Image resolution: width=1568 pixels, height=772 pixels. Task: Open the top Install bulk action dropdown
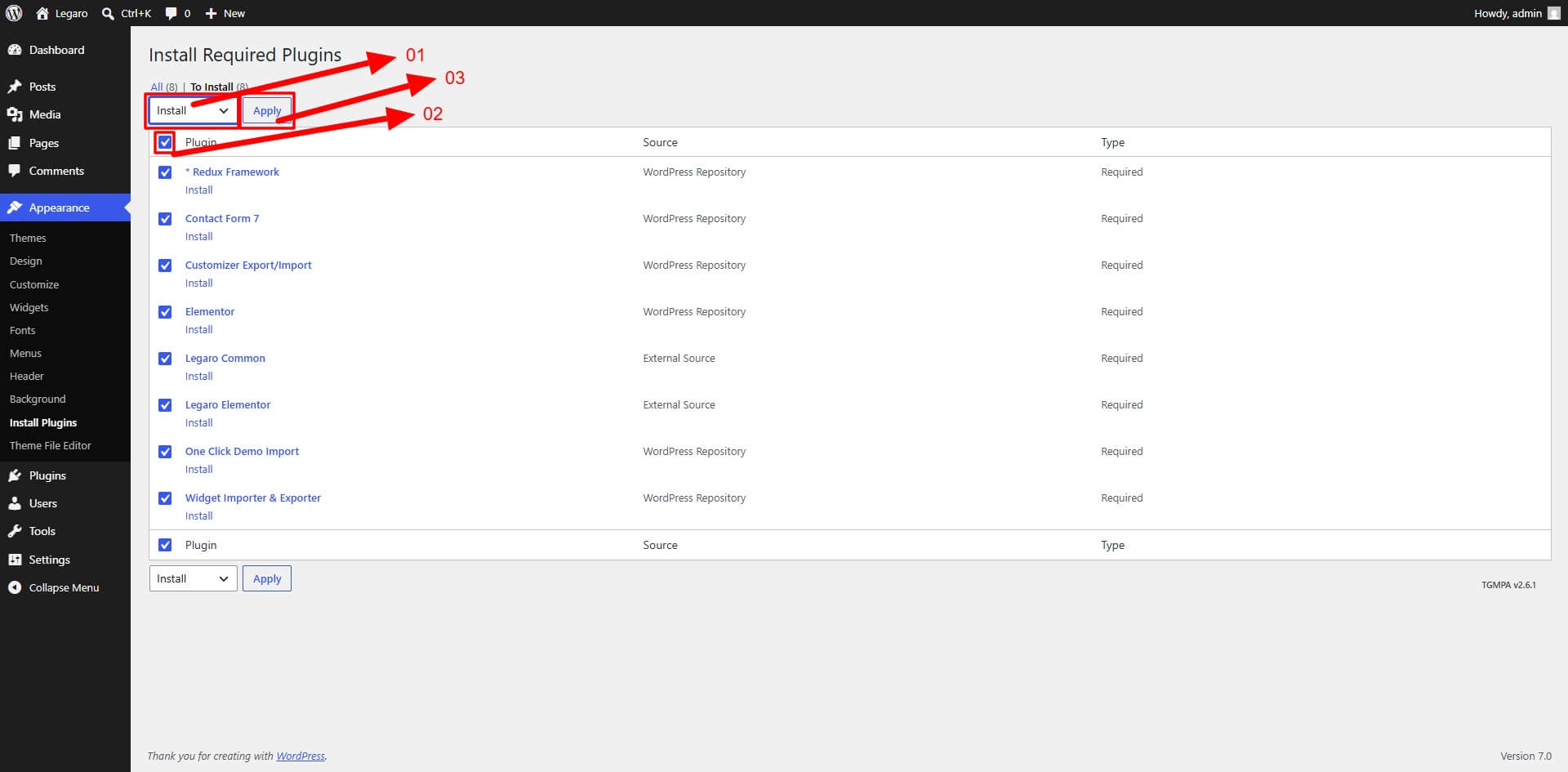(193, 110)
